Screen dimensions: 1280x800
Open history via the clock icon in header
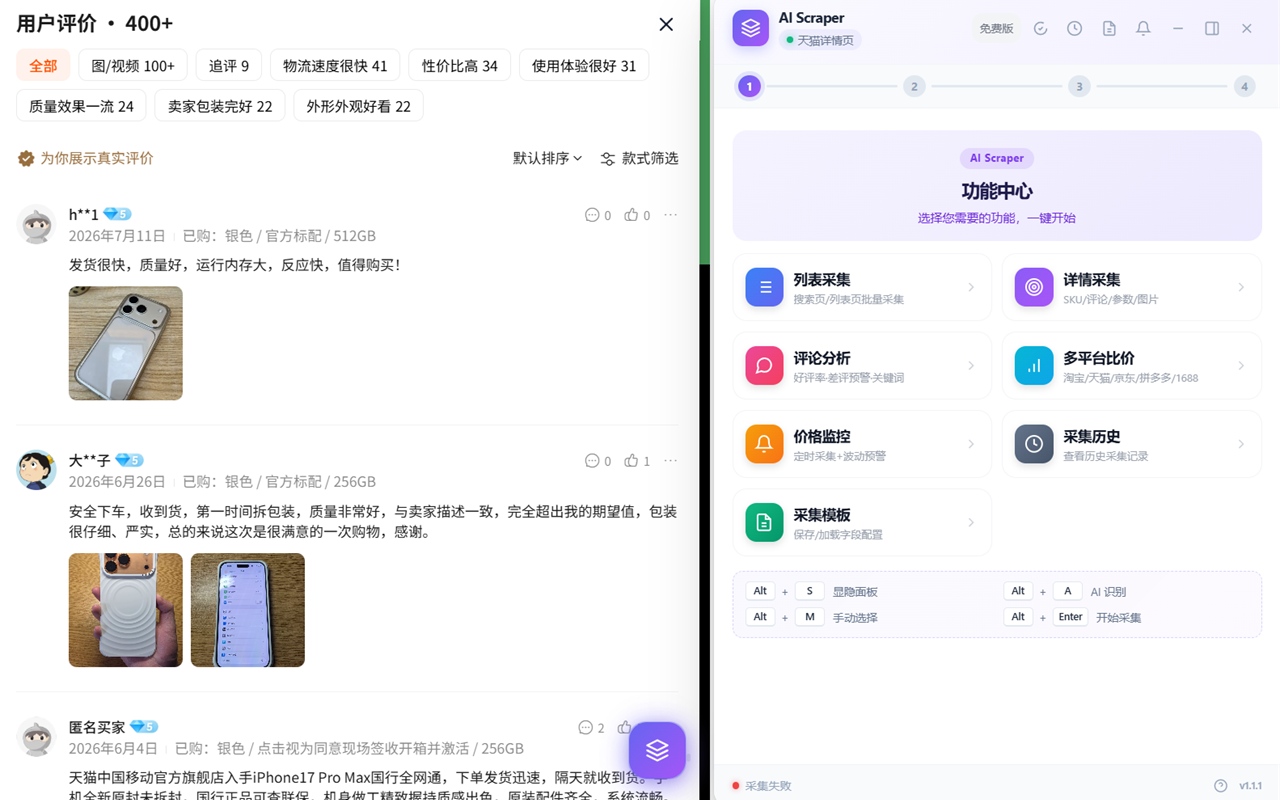1074,29
